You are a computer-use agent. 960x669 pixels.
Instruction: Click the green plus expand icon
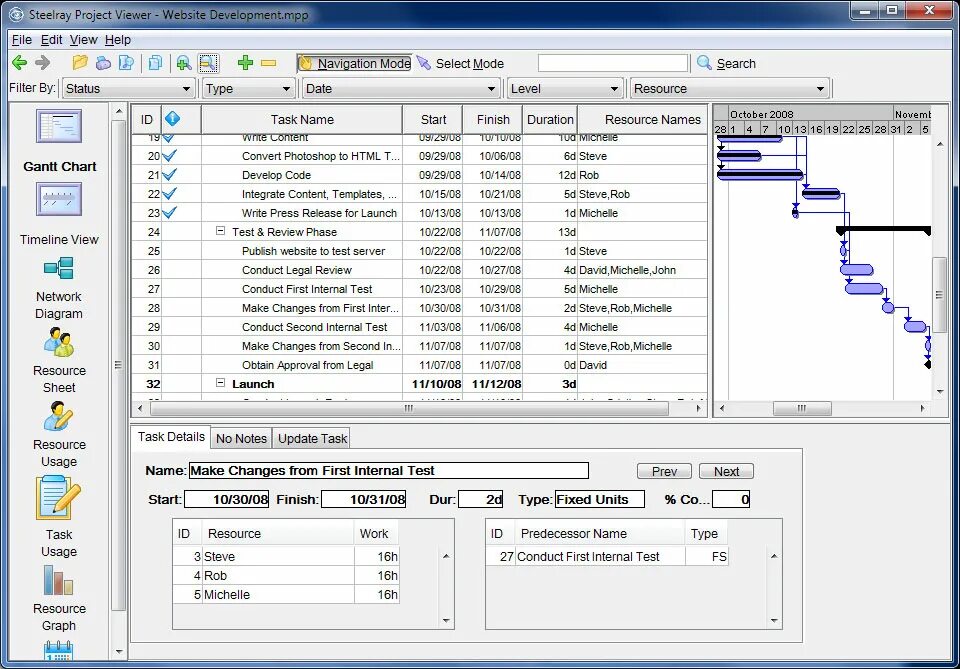point(246,62)
